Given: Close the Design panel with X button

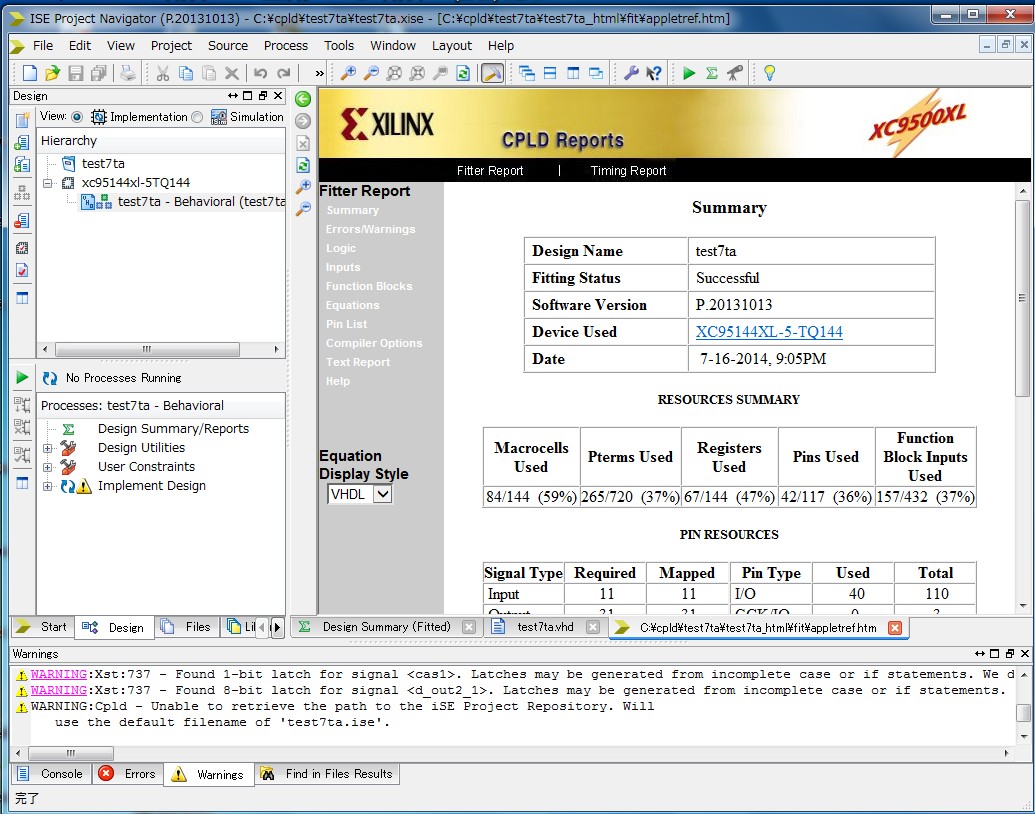Looking at the screenshot, I should click(279, 96).
